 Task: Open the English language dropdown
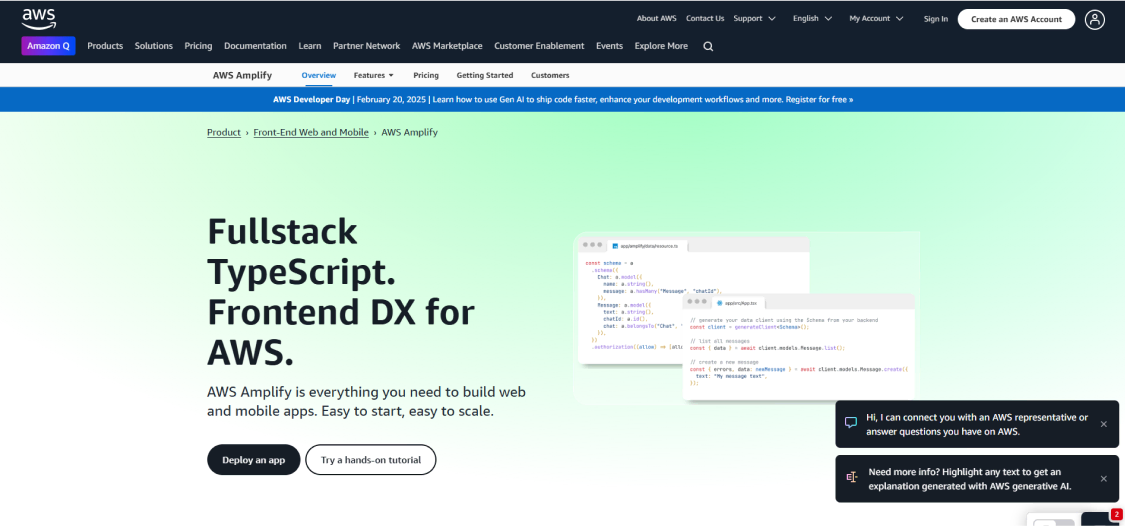click(812, 18)
